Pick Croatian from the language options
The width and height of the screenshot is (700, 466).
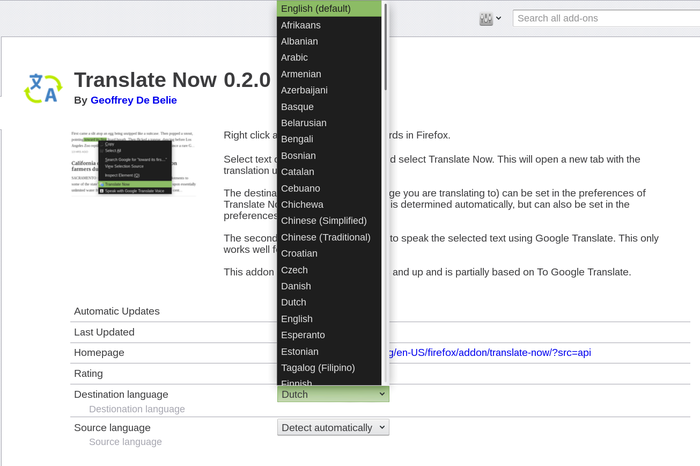pyautogui.click(x=329, y=254)
